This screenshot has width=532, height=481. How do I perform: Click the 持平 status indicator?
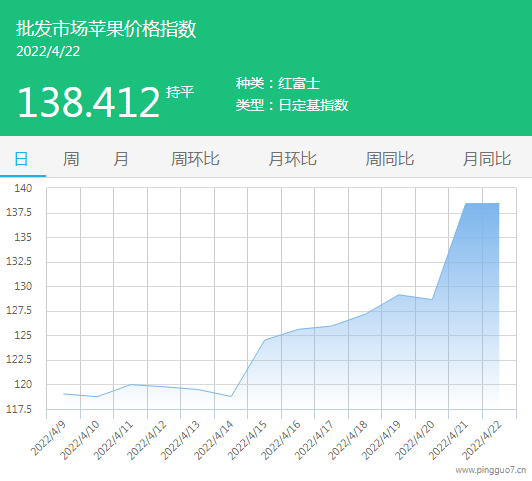(x=180, y=92)
